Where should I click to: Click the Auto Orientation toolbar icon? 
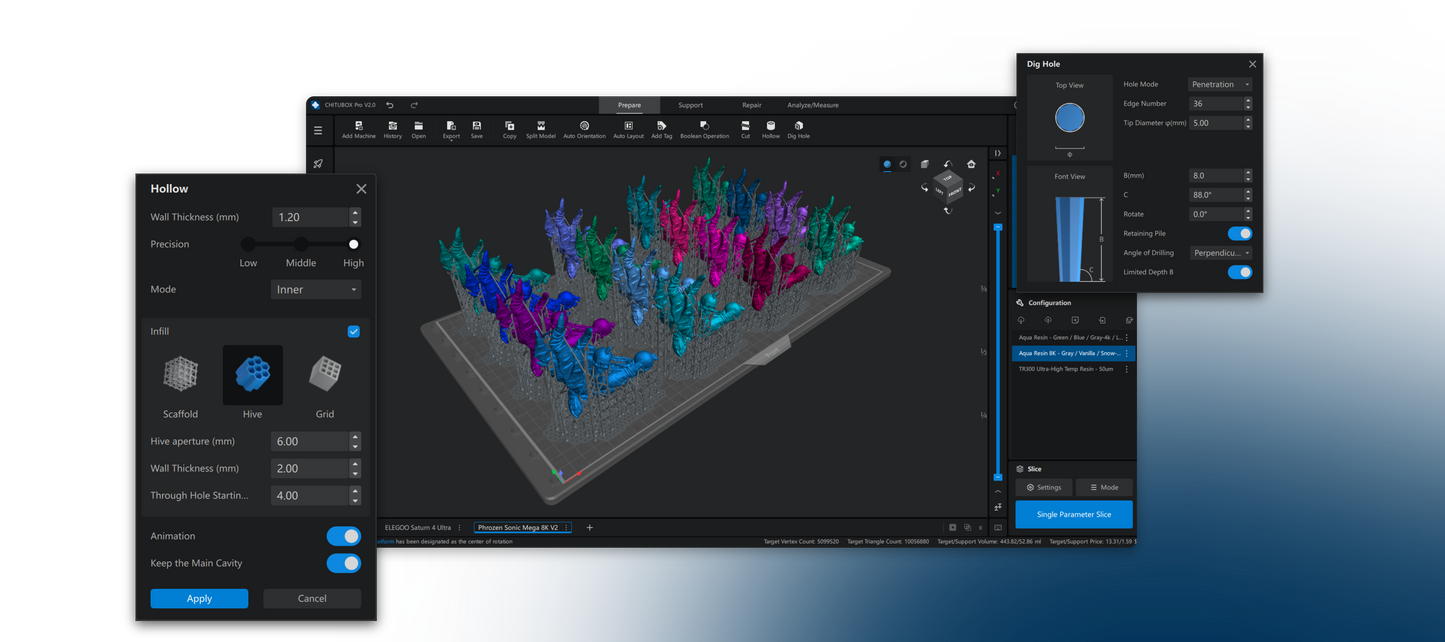coord(584,126)
